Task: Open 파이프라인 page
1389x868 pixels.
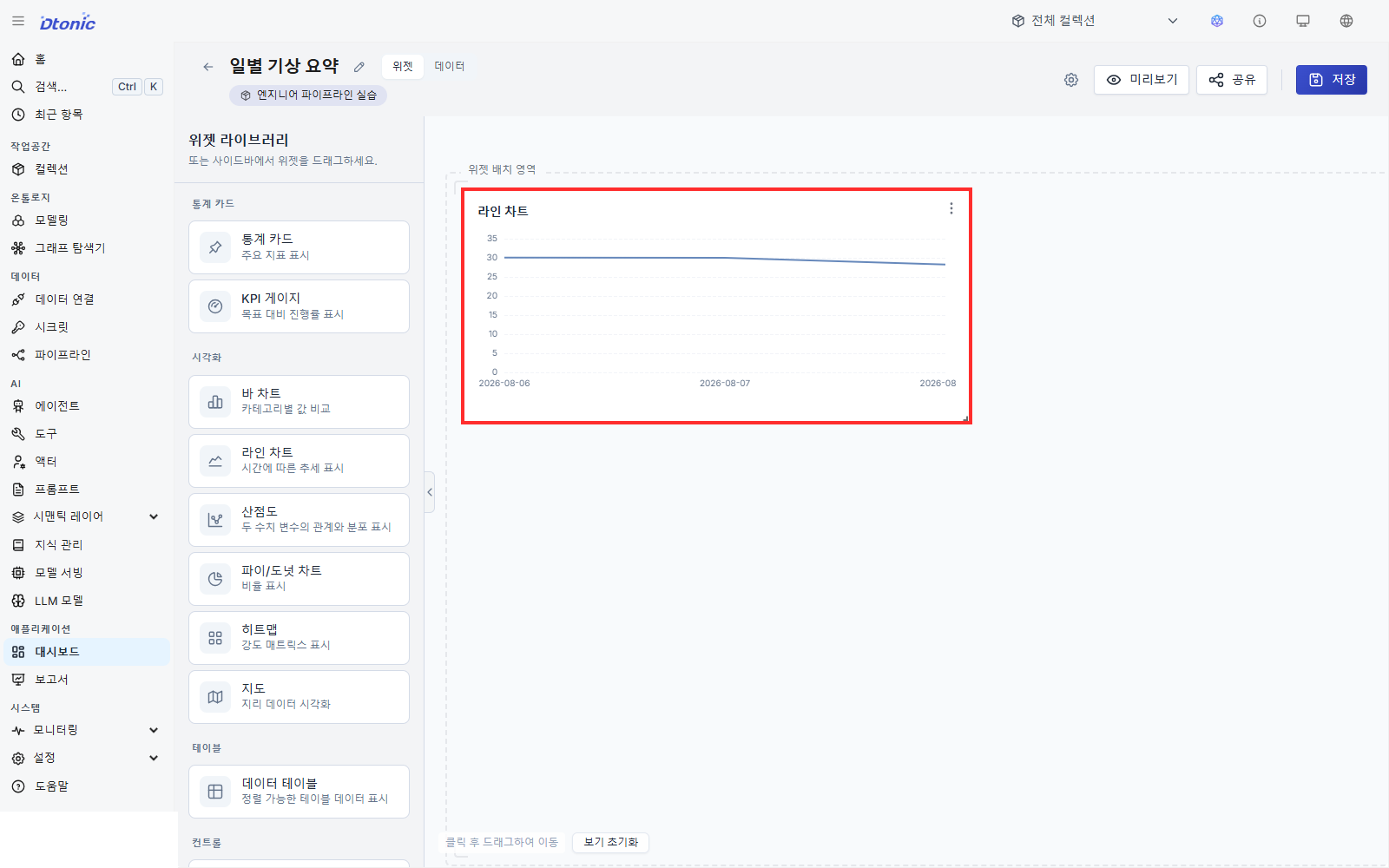Action: [x=87, y=355]
